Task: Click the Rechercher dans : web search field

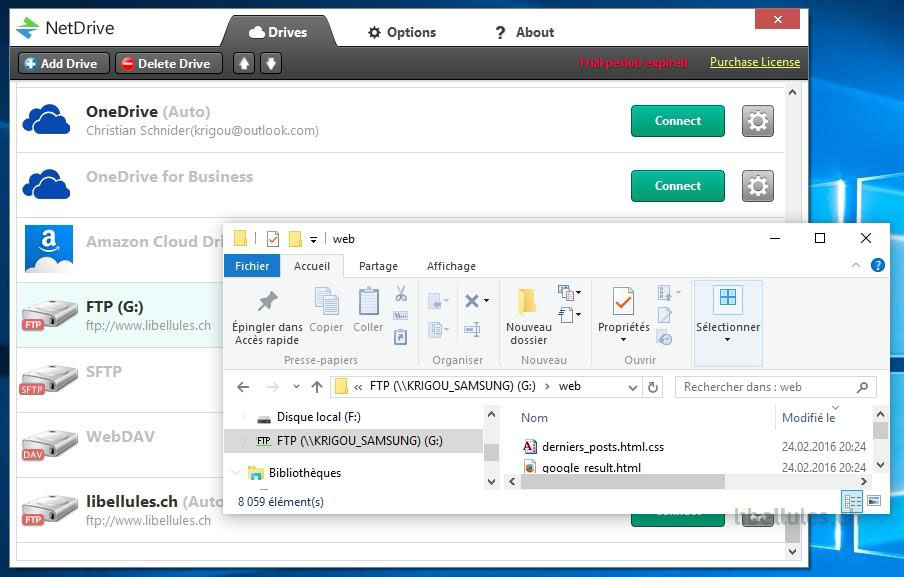Action: [x=775, y=387]
